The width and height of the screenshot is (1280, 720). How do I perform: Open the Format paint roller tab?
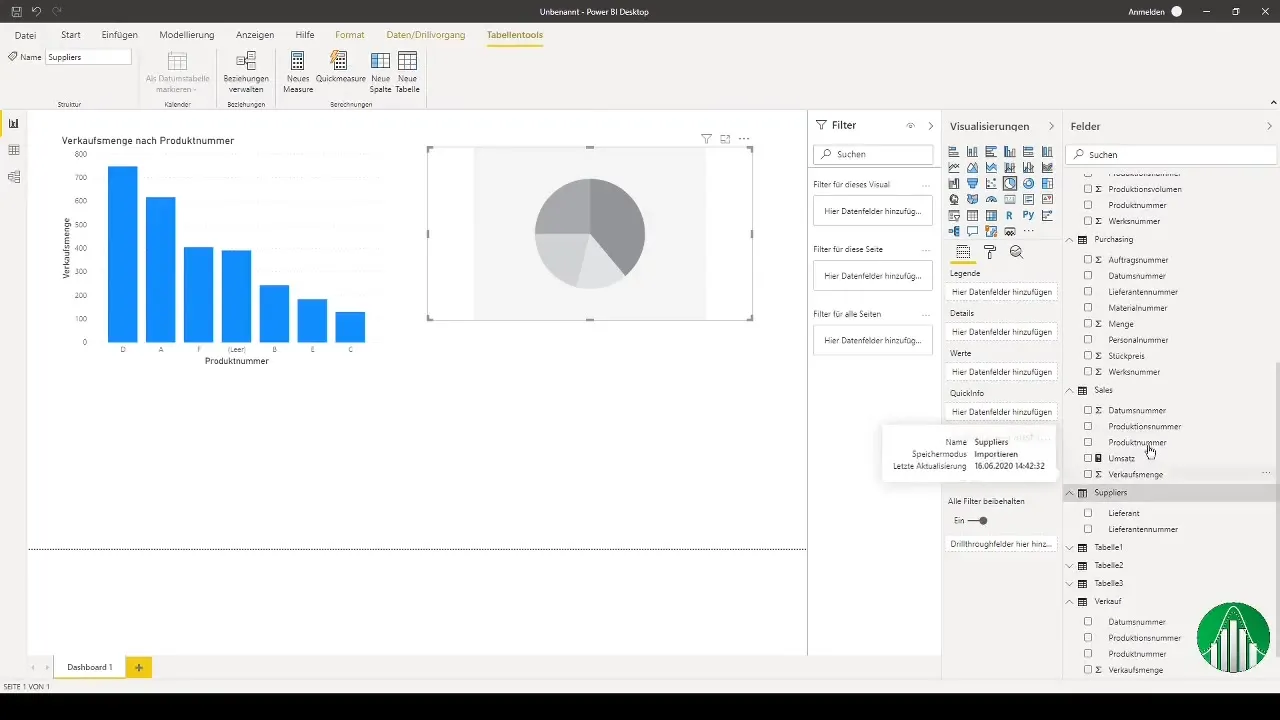click(990, 252)
